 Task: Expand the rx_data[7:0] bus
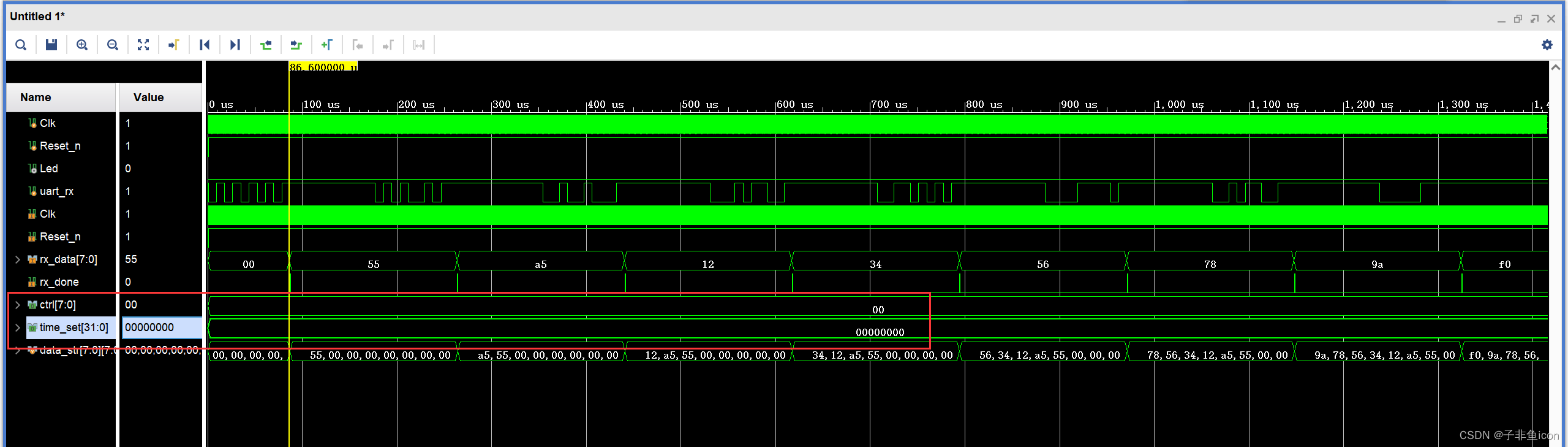18,259
